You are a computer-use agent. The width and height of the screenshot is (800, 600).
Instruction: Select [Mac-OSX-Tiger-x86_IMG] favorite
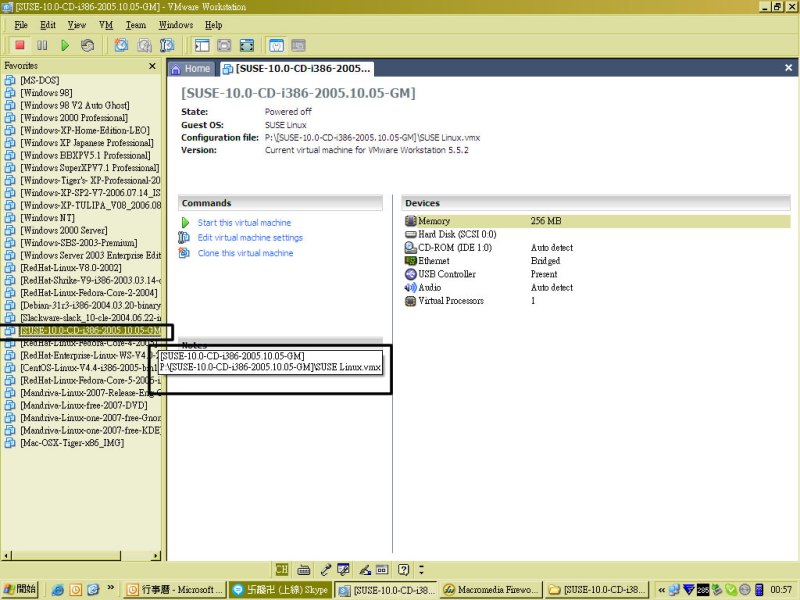pyautogui.click(x=72, y=443)
